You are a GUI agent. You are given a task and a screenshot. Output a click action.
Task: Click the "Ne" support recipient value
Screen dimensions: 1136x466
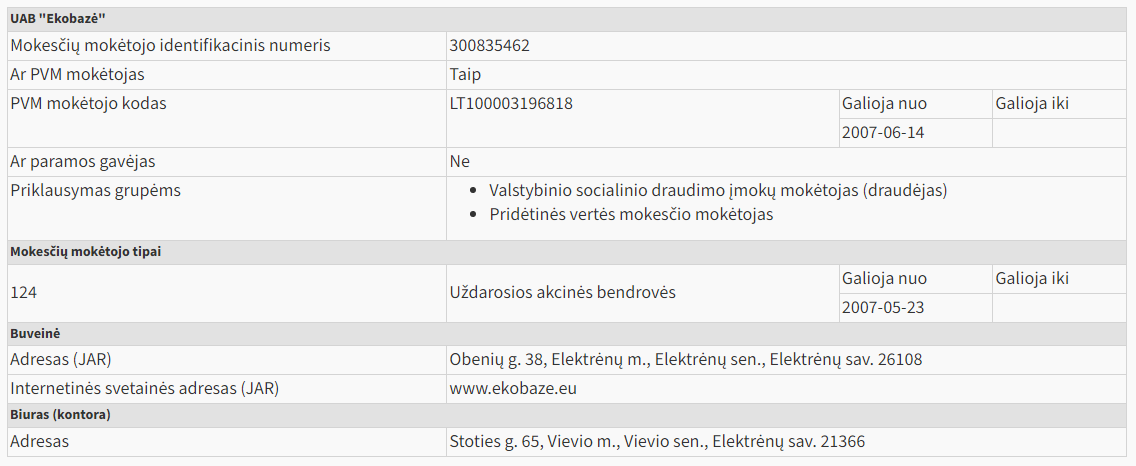460,162
